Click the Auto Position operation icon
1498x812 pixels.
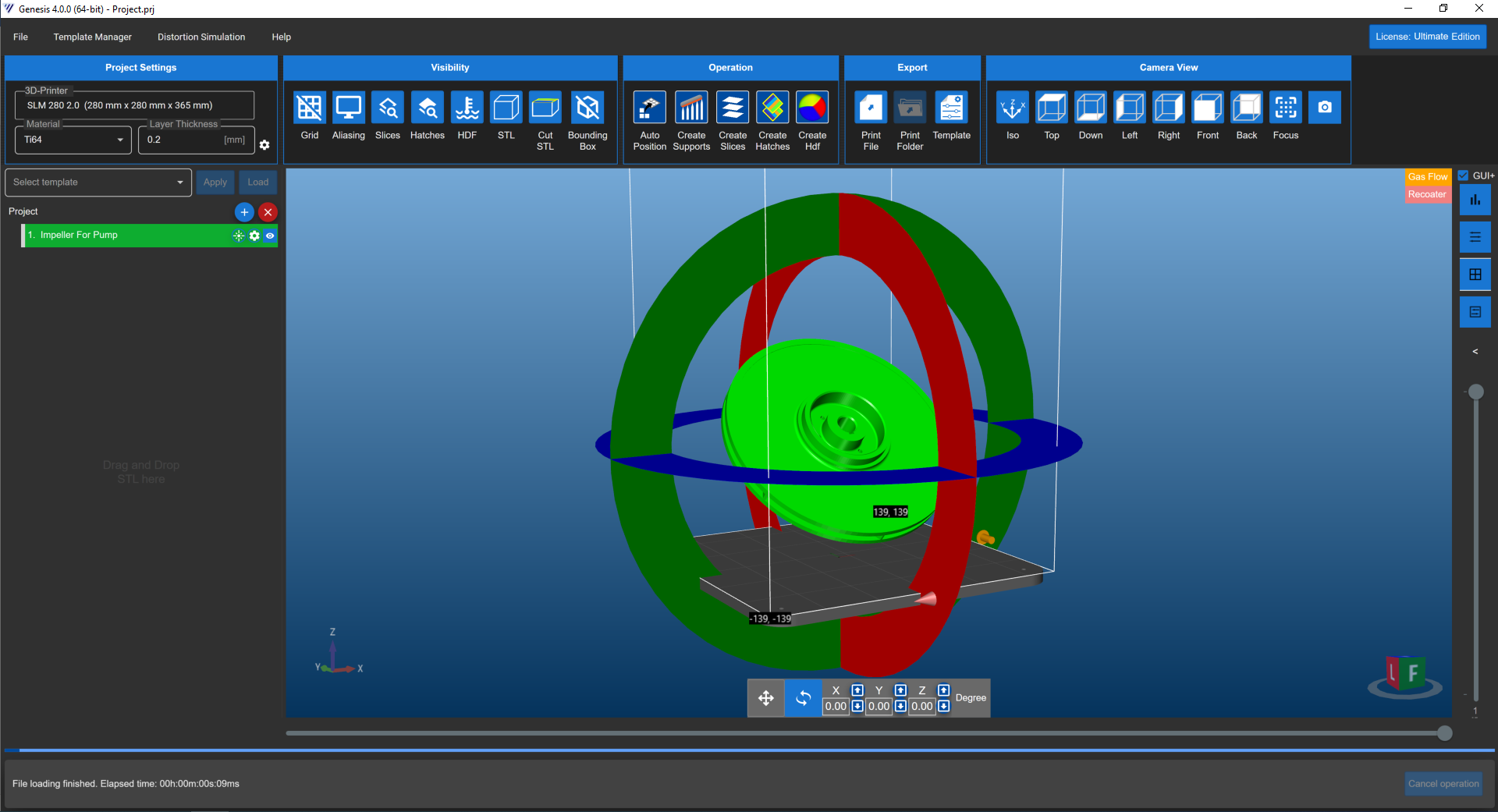(649, 108)
